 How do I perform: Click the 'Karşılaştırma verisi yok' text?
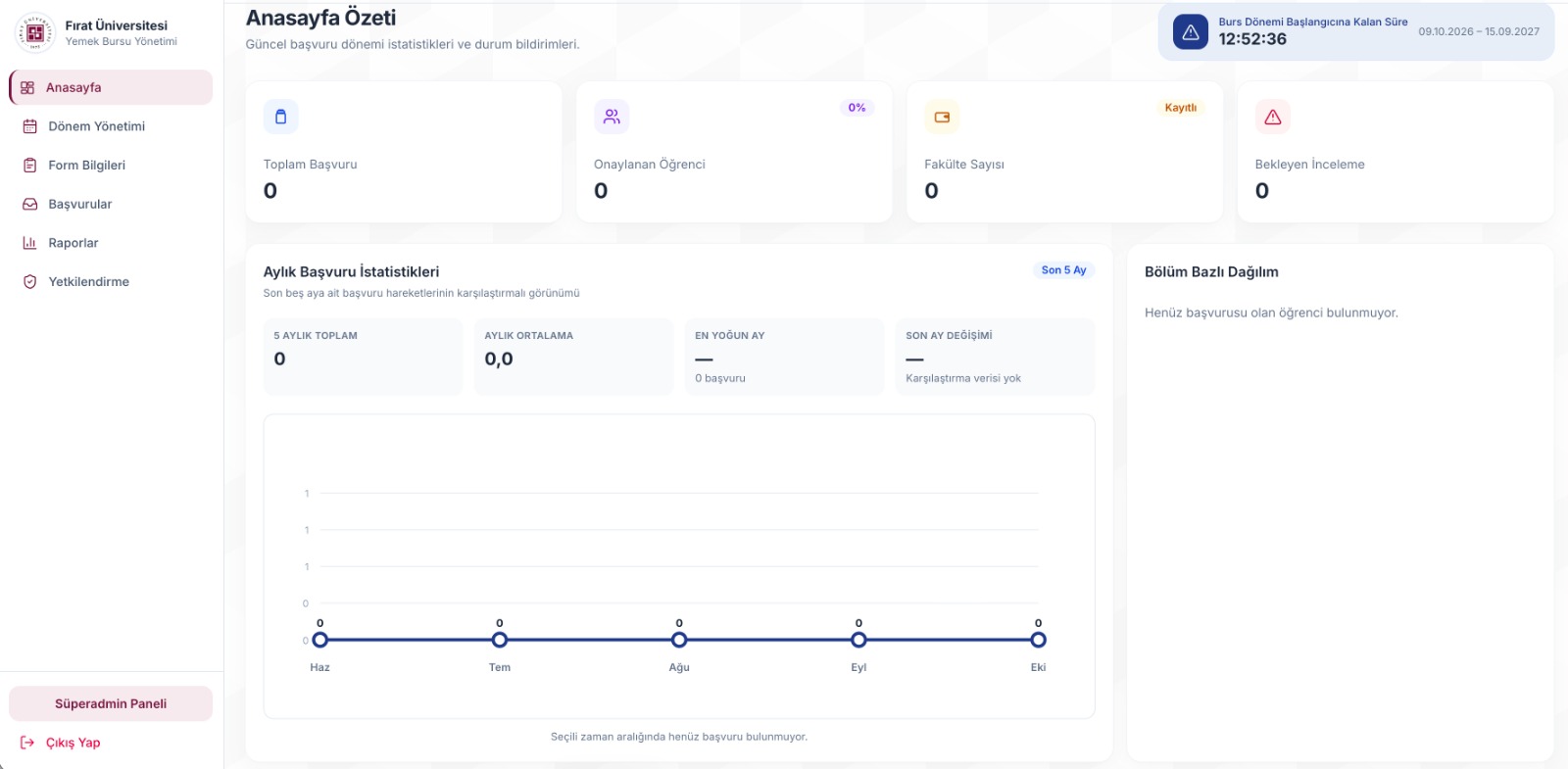[963, 378]
